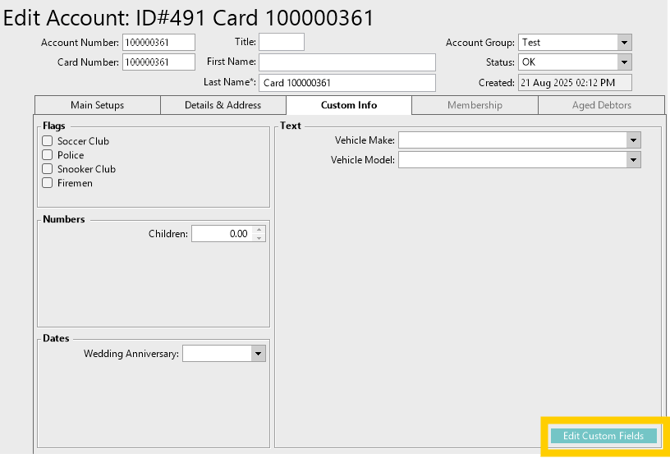Image resolution: width=670 pixels, height=458 pixels.
Task: Tick the Soccer Club checkbox
Action: pos(47,142)
